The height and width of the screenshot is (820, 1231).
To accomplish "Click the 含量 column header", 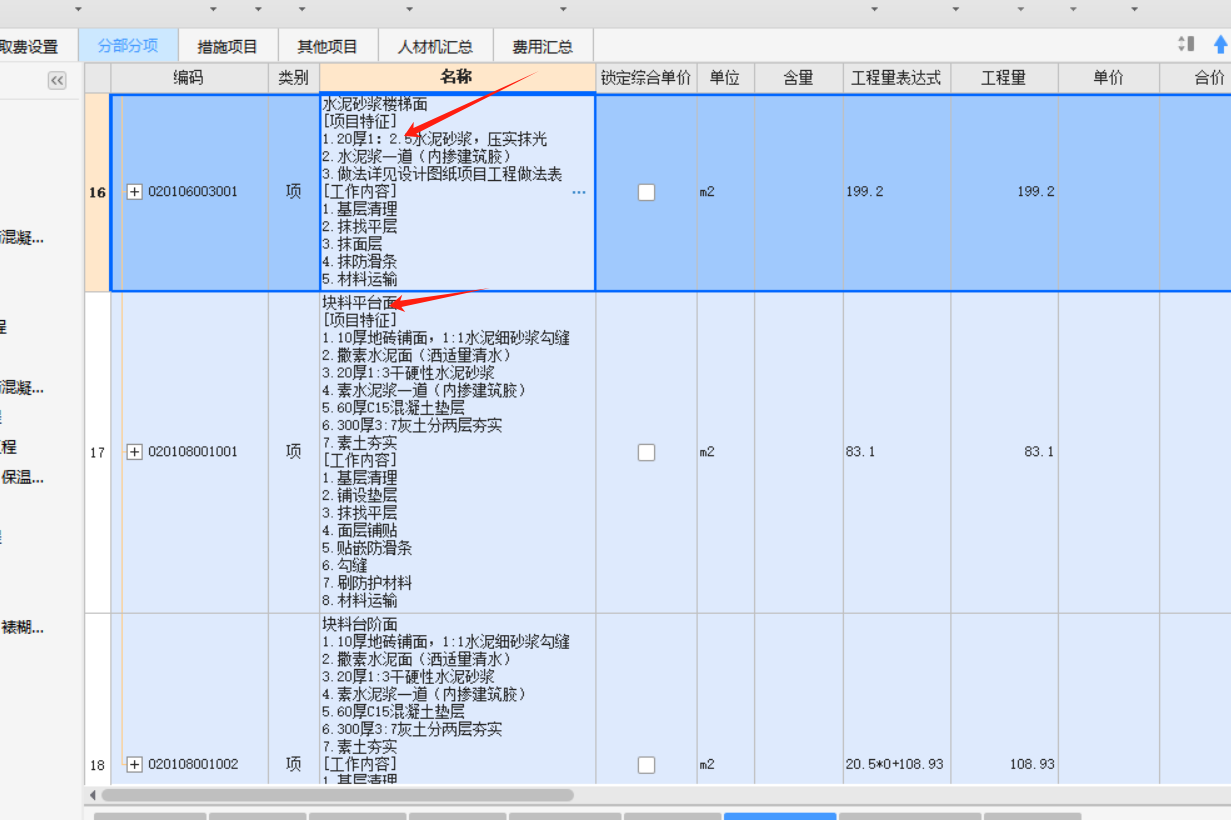I will tap(798, 78).
